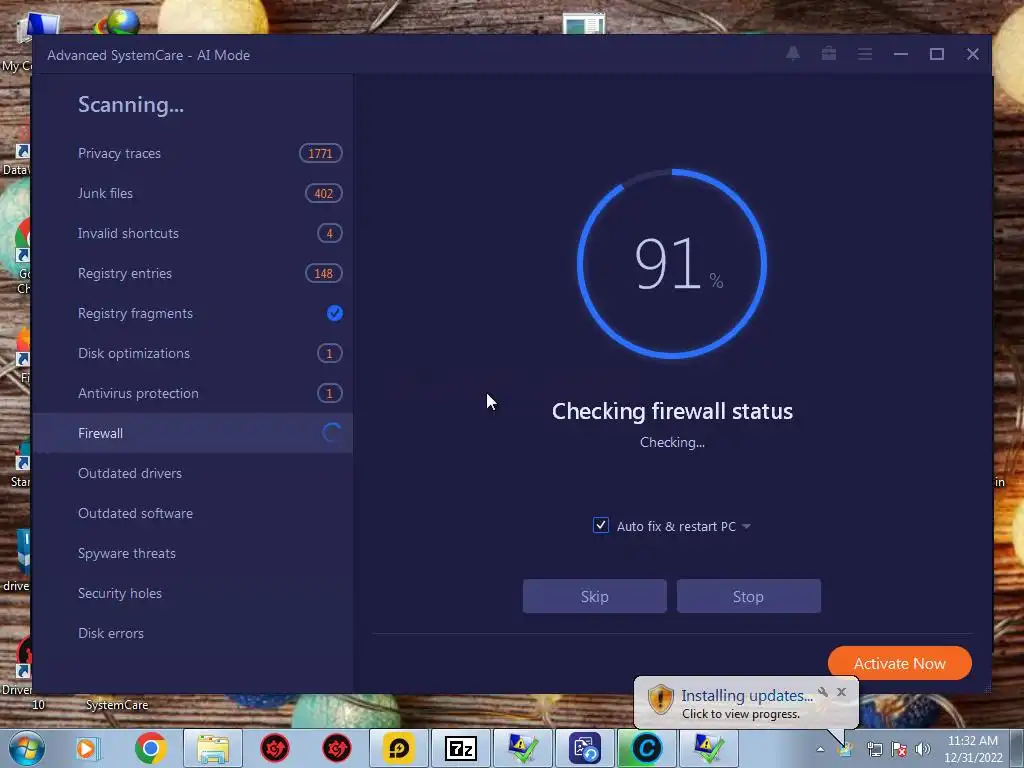Expand the Auto fix & restart PC dropdown arrow
This screenshot has height=768, width=1024.
point(746,526)
